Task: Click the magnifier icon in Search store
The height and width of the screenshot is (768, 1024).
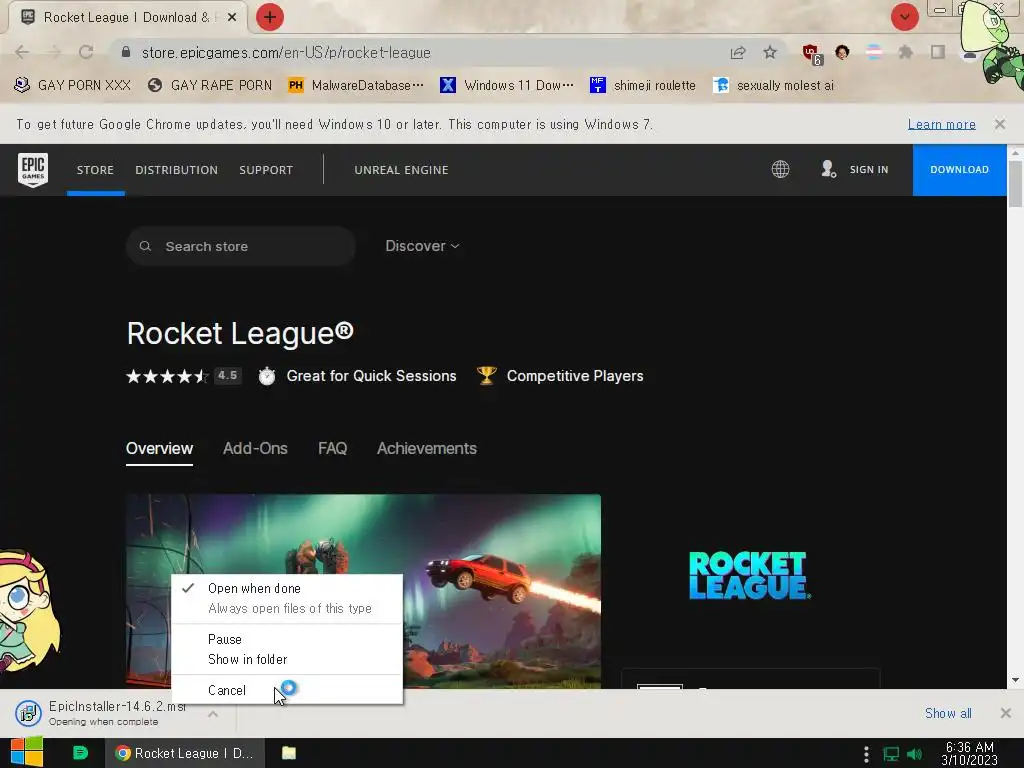Action: (x=146, y=246)
